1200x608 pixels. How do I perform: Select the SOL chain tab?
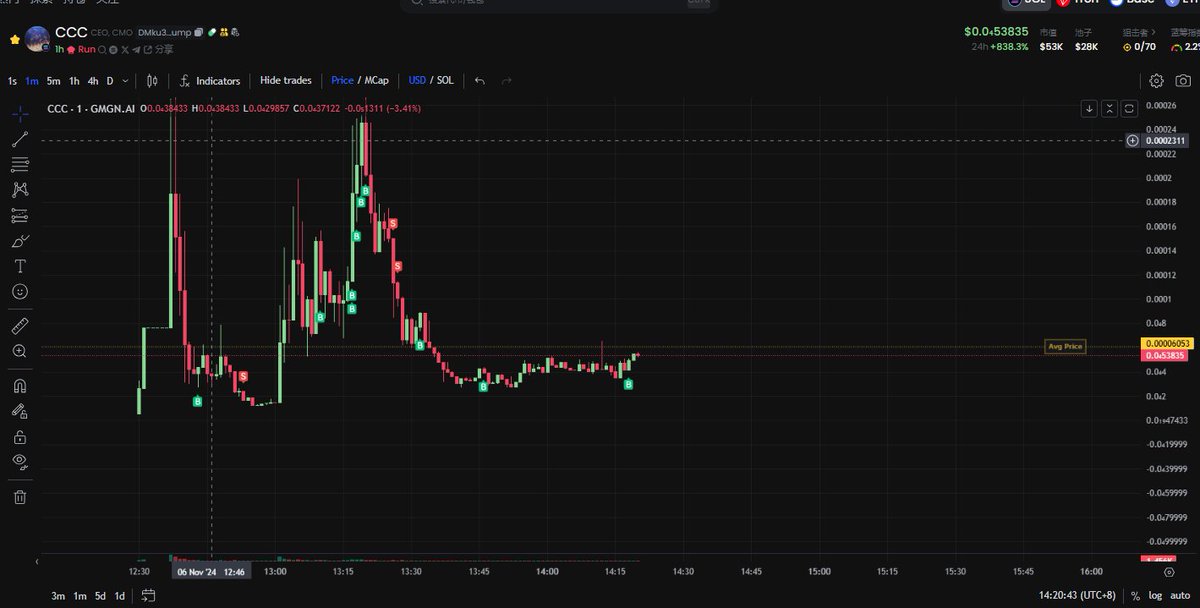coord(1027,3)
